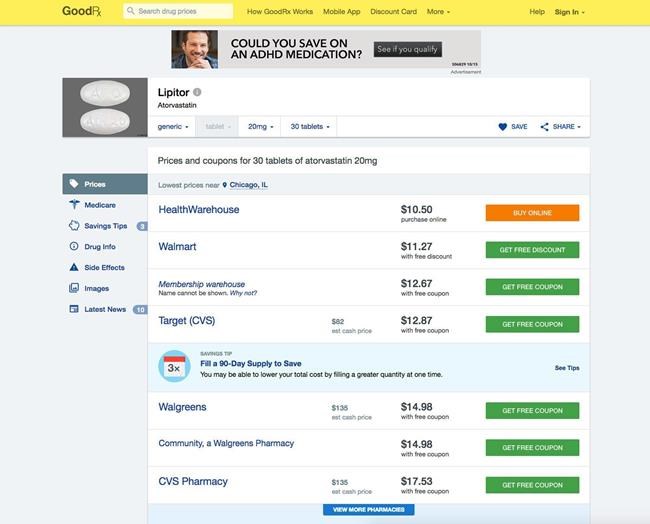Screen dimensions: 650x524
Task: Open the 20mg dosage dropdown
Action: coord(260,127)
